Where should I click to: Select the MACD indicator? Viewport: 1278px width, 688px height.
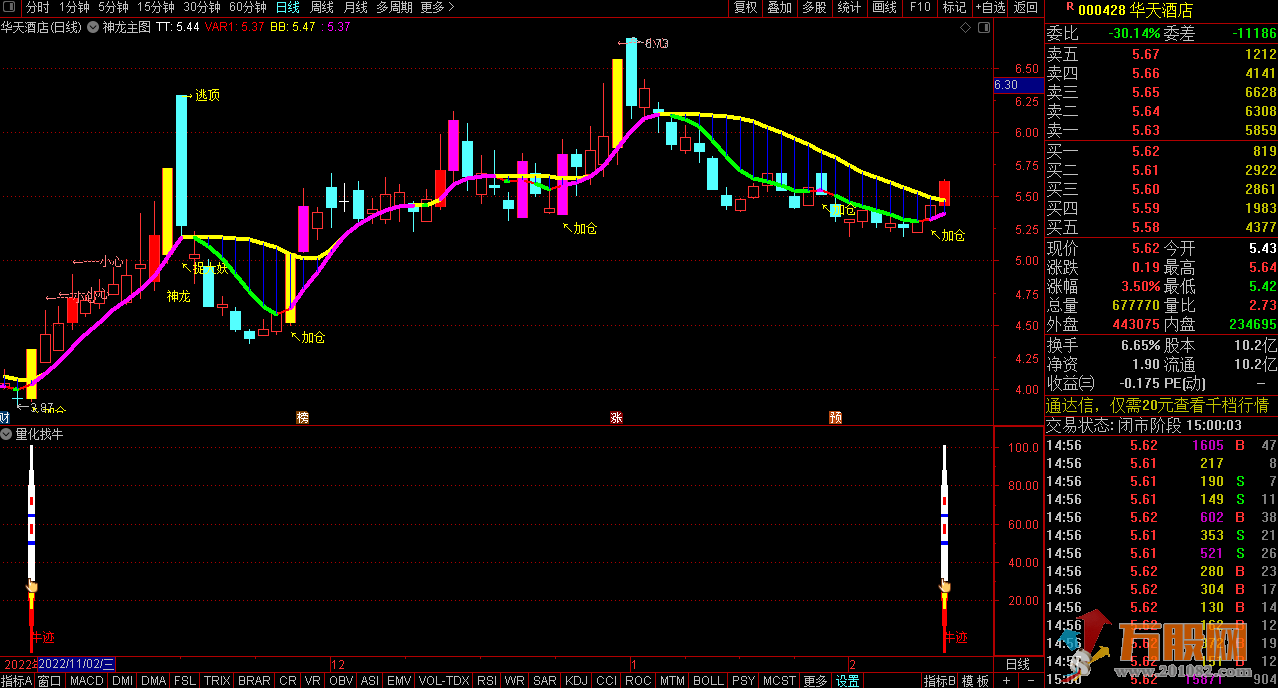[x=86, y=681]
